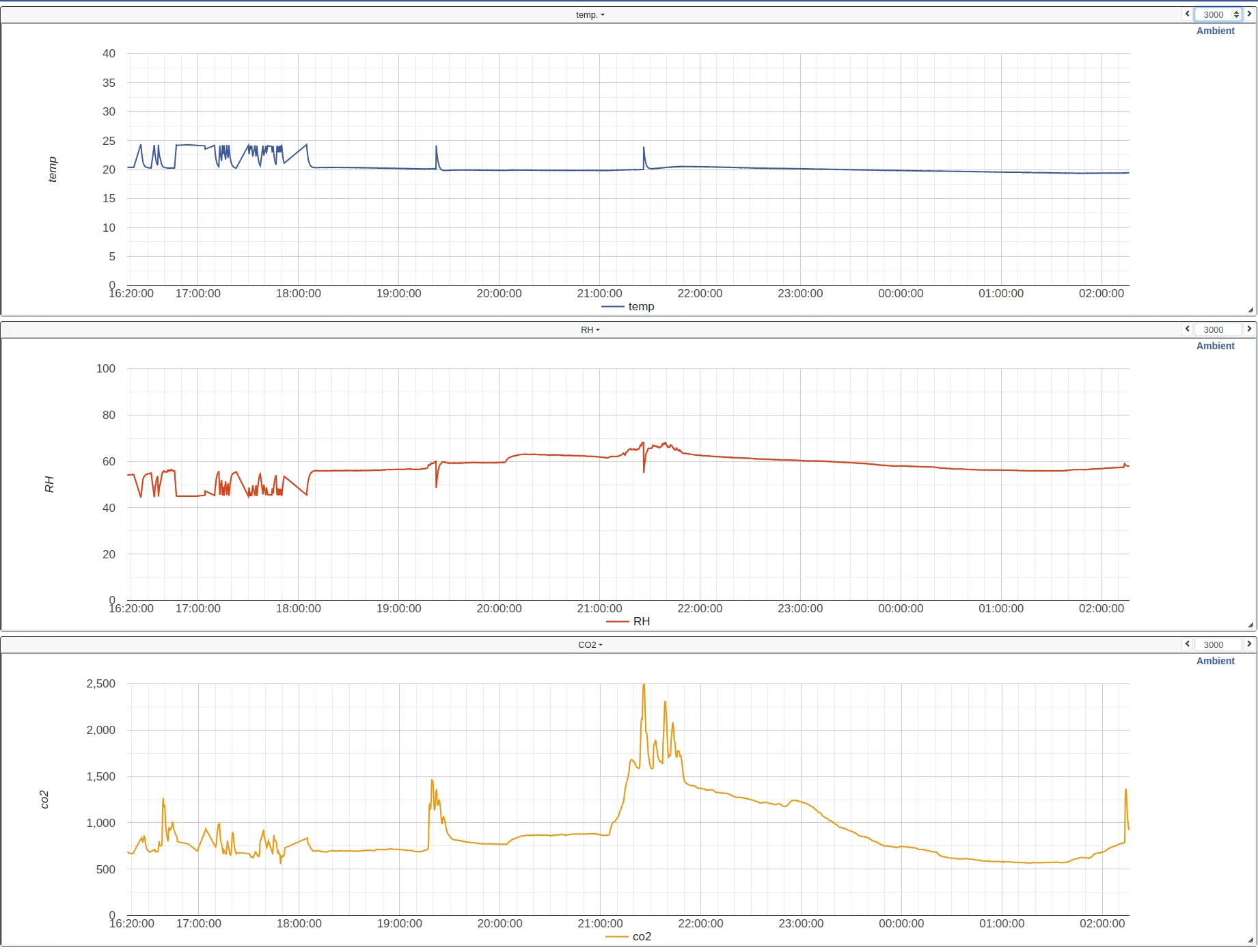Click the 19:00:00 label on RH chart axis
1258x952 pixels.
click(398, 608)
